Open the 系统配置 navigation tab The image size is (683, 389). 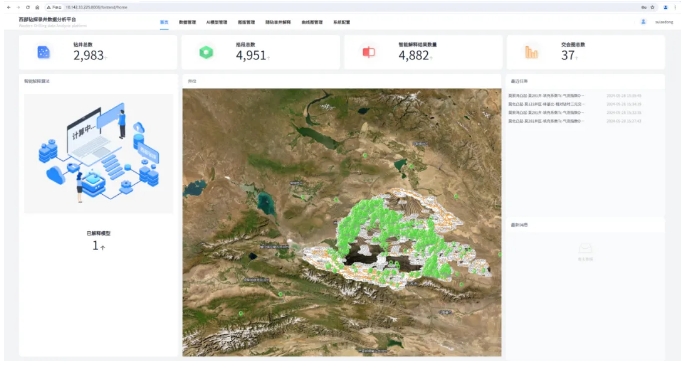[x=342, y=22]
